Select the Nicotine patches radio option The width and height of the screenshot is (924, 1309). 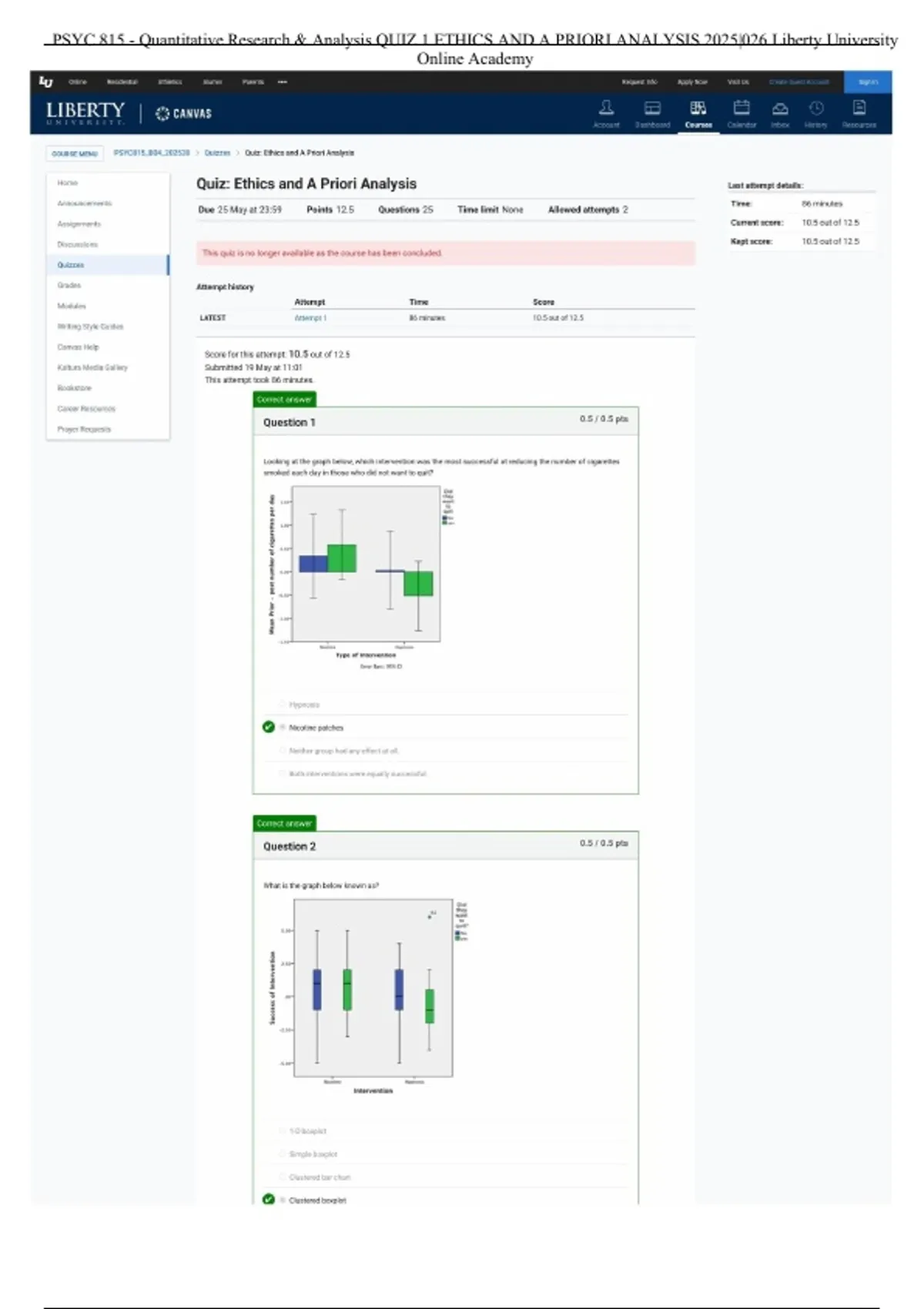coord(283,728)
